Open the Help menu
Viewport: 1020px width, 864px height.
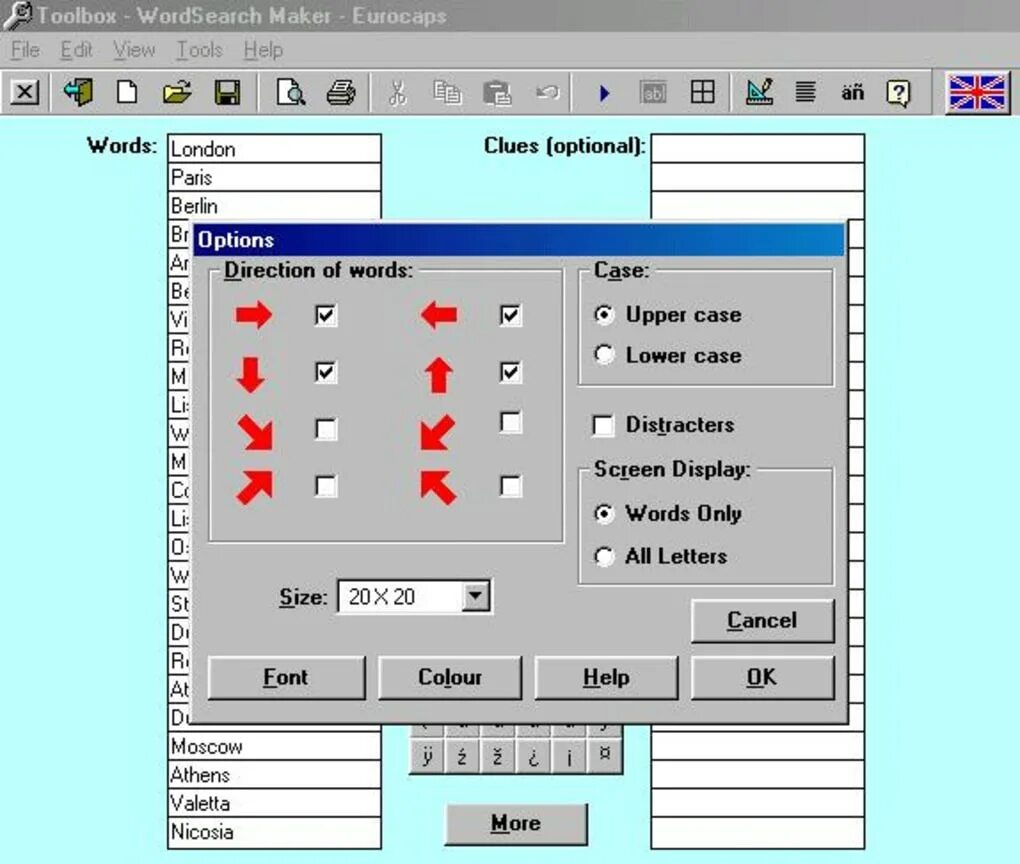tap(263, 50)
